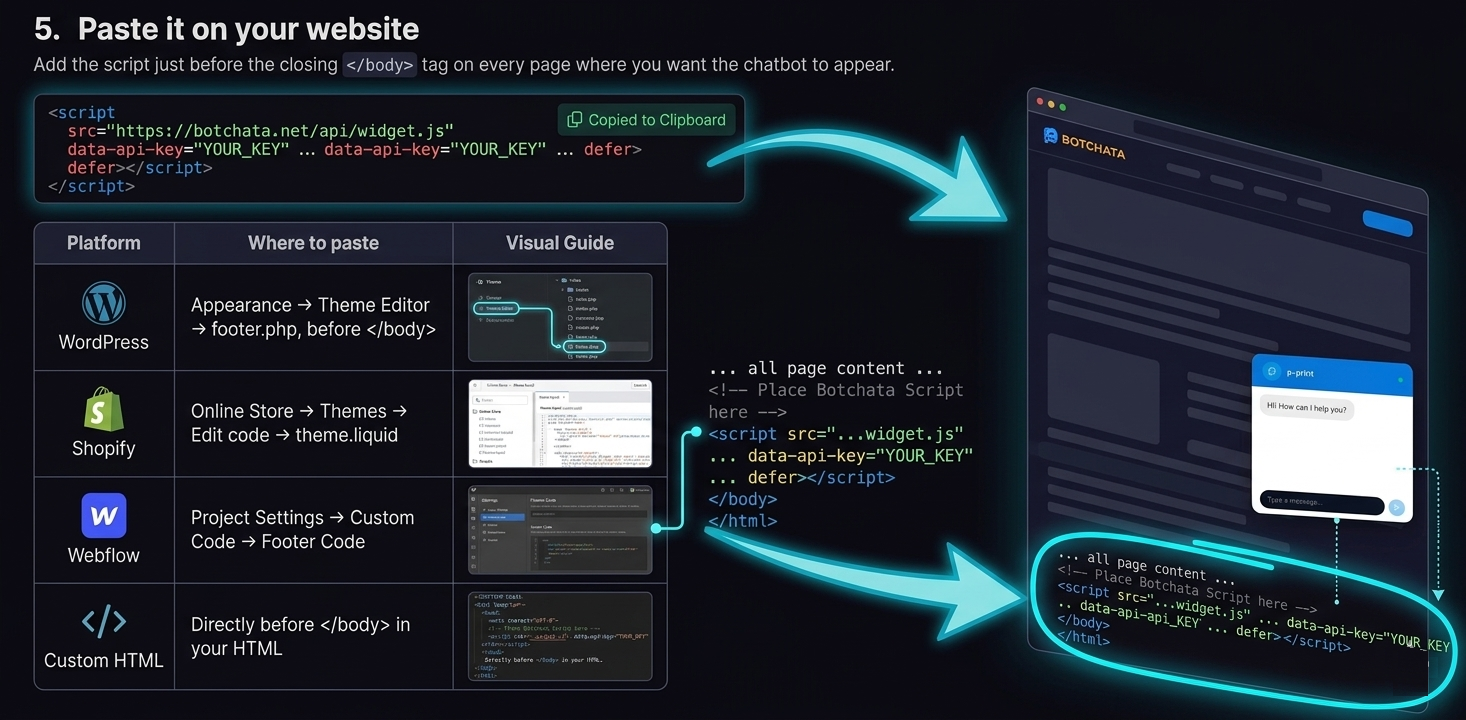Click the Shopify label text

(104, 449)
